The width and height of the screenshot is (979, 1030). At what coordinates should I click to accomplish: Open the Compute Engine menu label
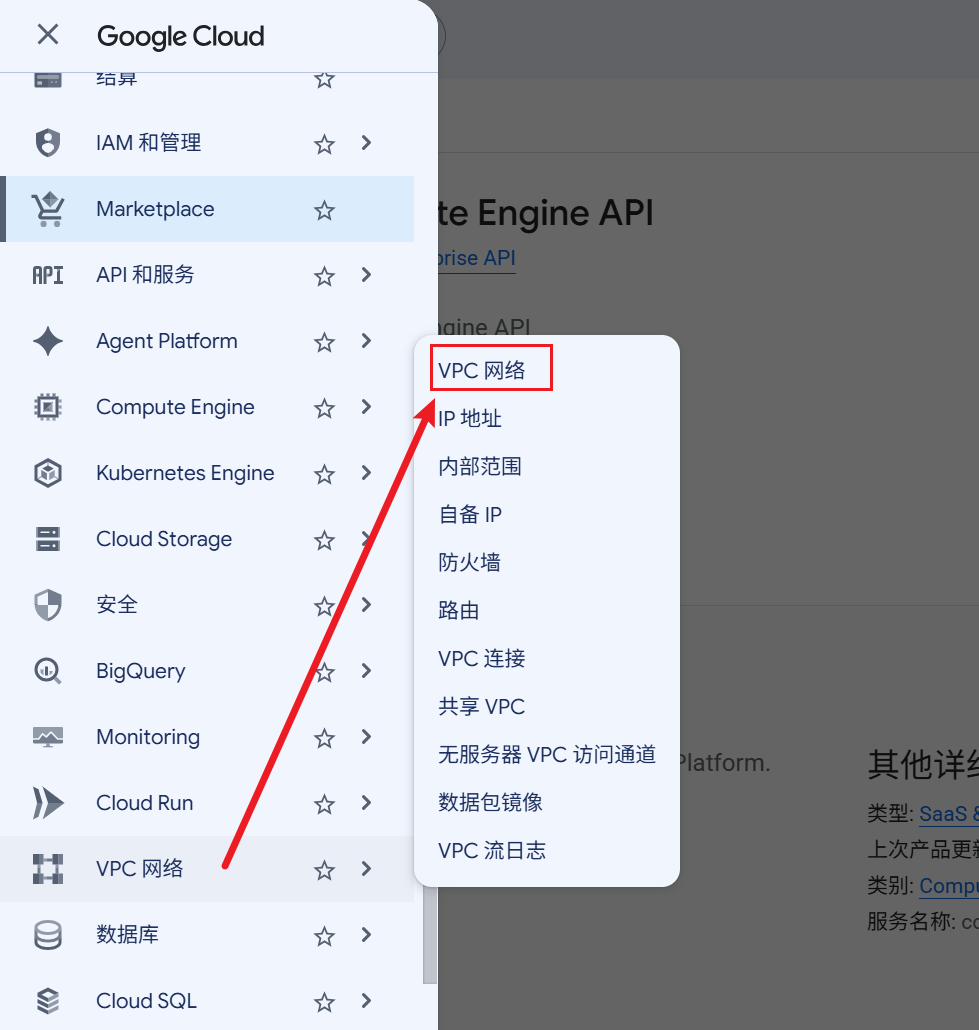[175, 407]
